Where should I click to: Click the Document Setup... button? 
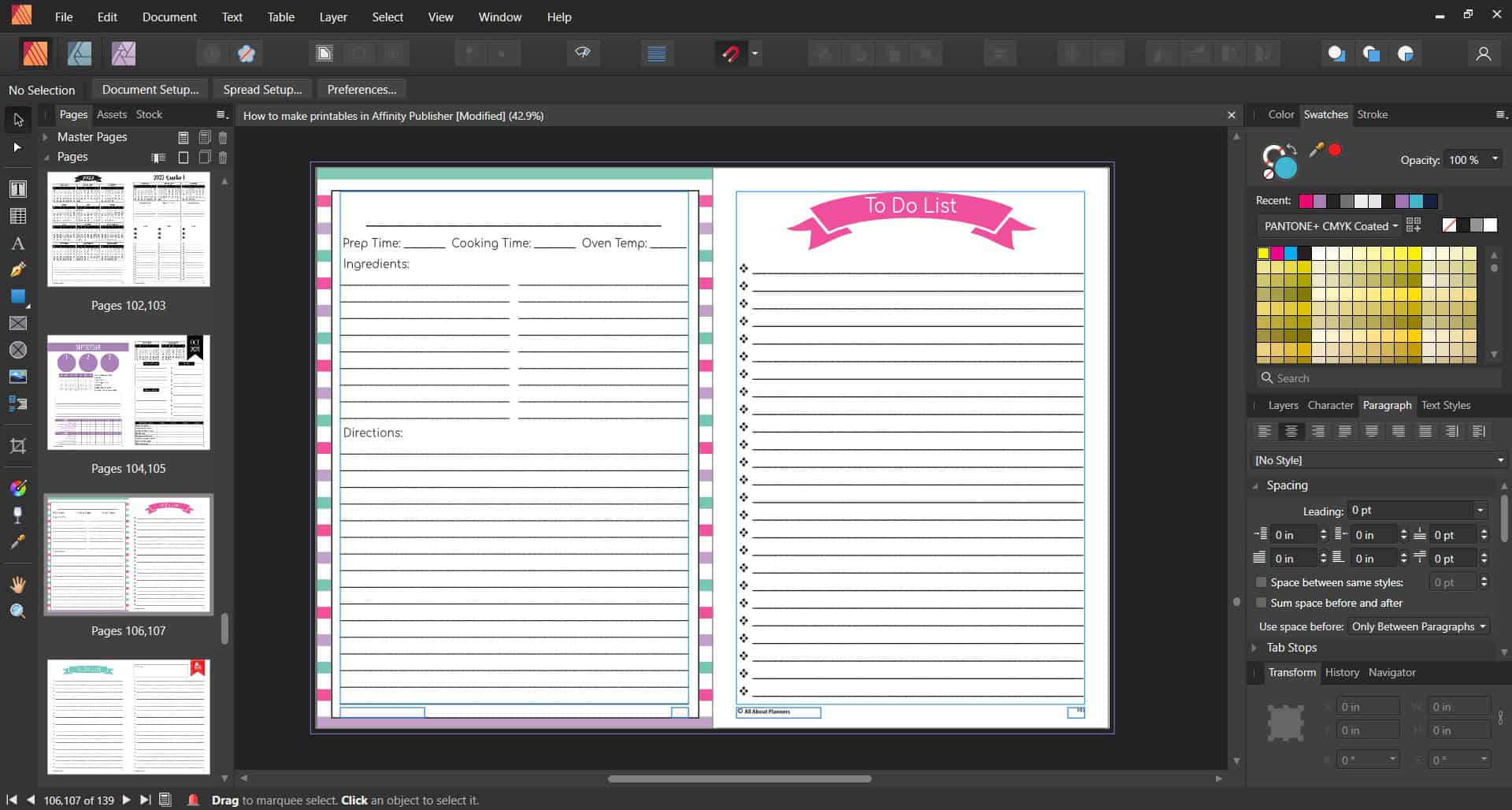click(150, 89)
